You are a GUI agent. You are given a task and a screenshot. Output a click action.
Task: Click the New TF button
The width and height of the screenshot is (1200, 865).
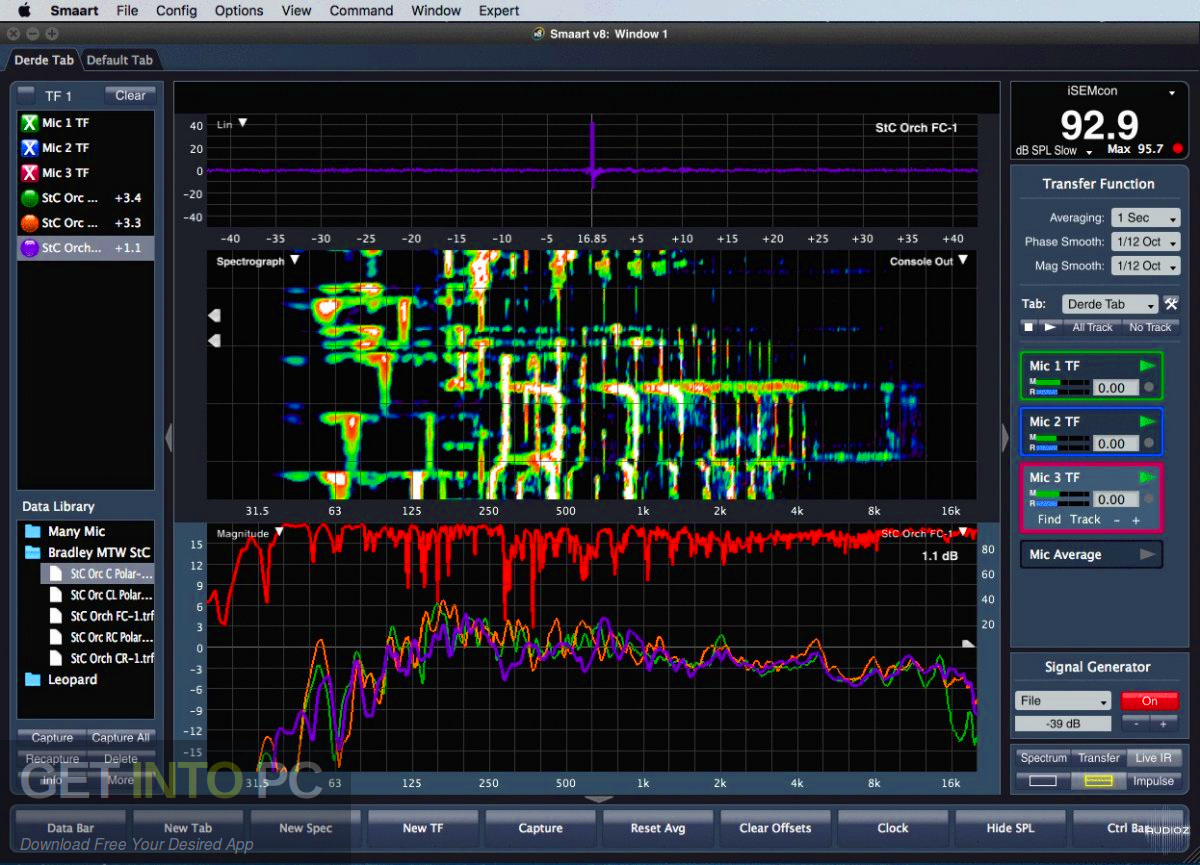pyautogui.click(x=423, y=828)
